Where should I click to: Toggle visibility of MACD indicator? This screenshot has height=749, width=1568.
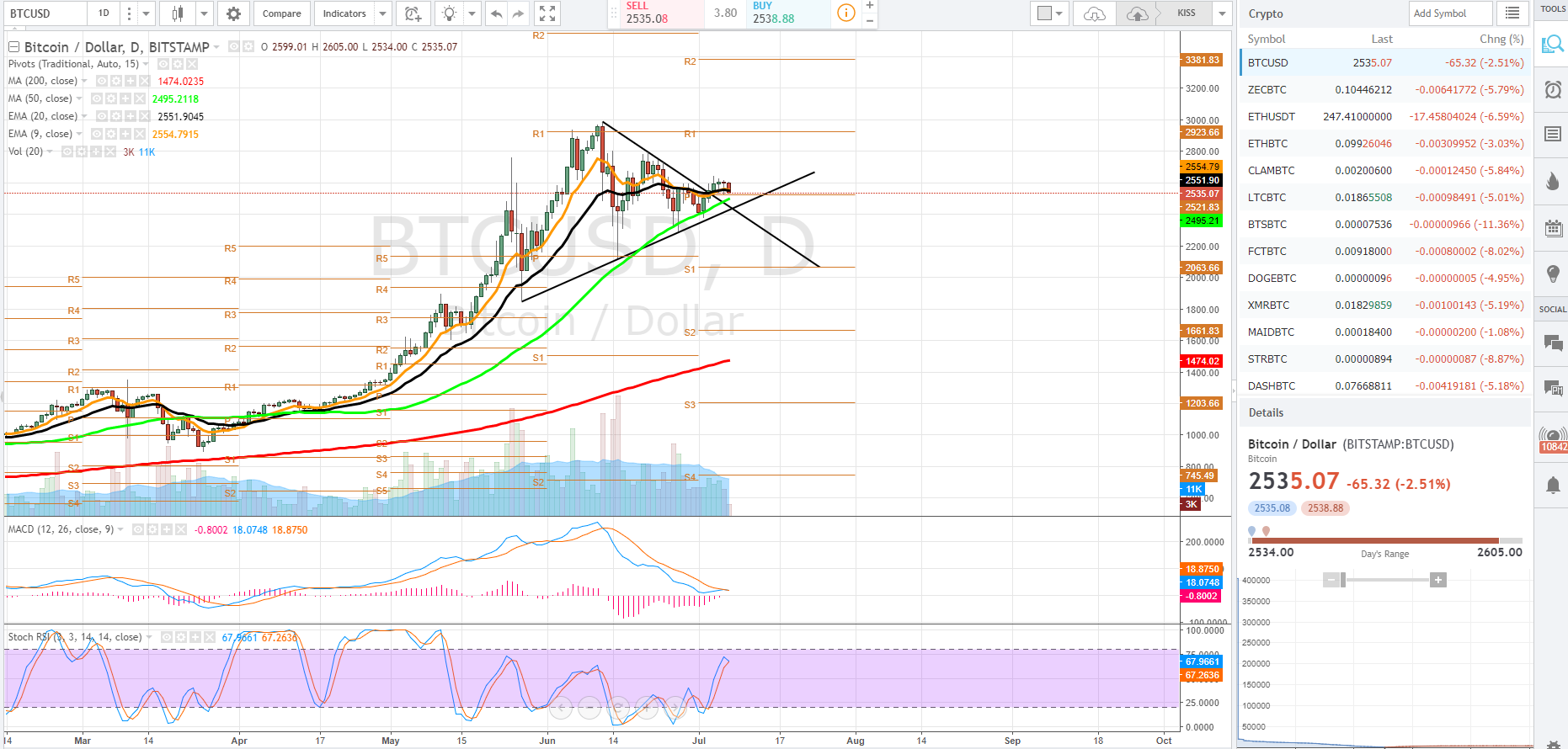coord(138,529)
